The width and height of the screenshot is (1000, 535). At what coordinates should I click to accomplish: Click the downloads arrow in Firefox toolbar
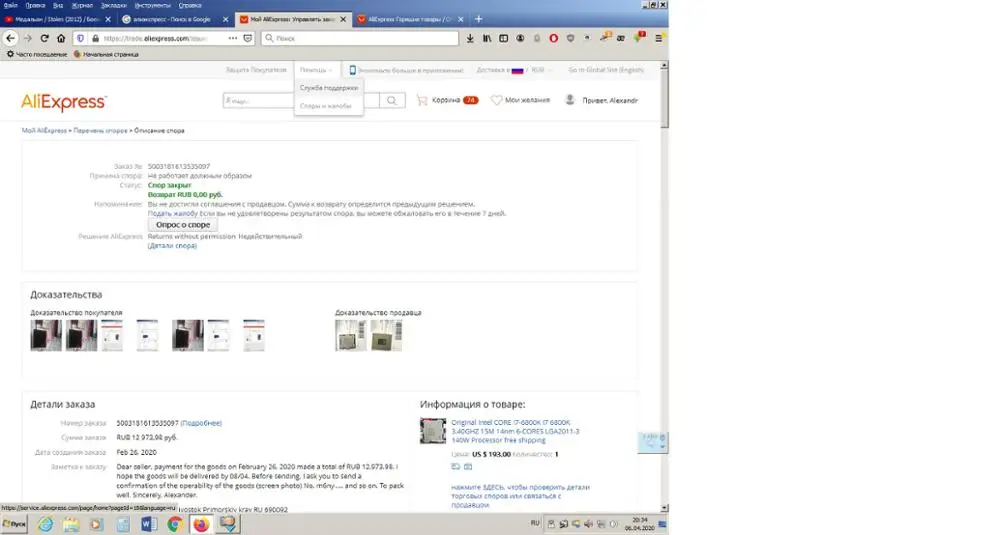coord(470,38)
